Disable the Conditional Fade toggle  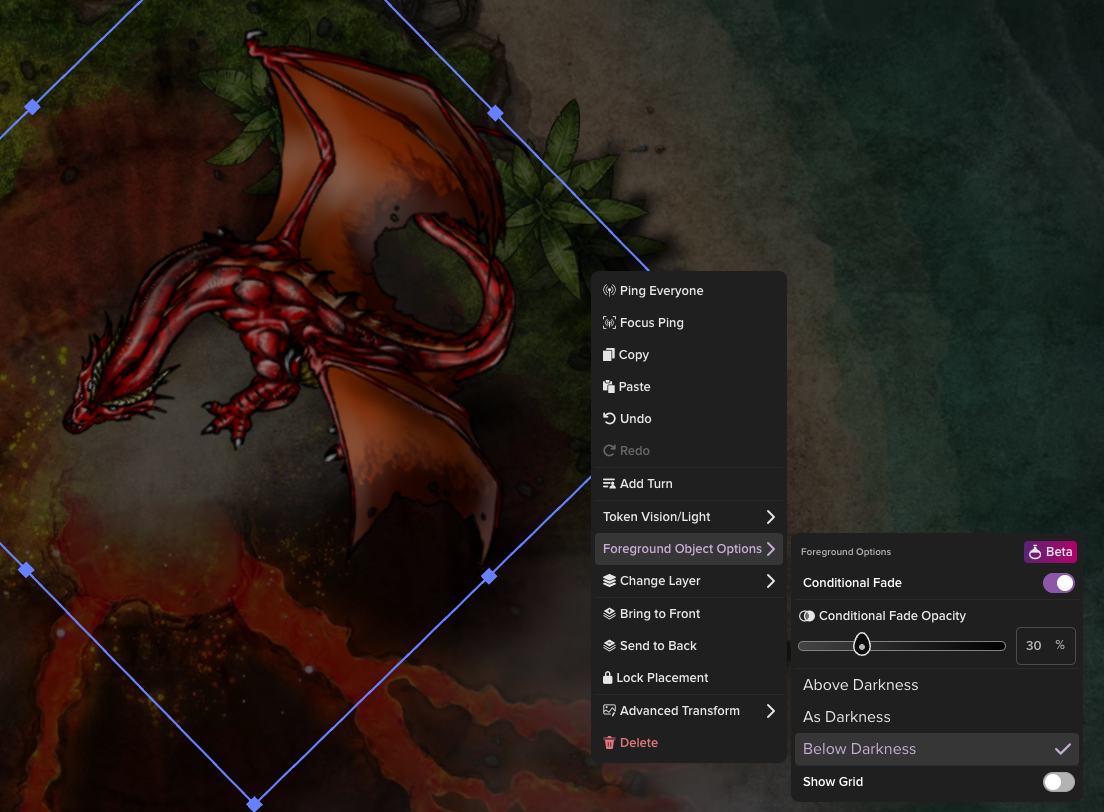(x=1058, y=582)
